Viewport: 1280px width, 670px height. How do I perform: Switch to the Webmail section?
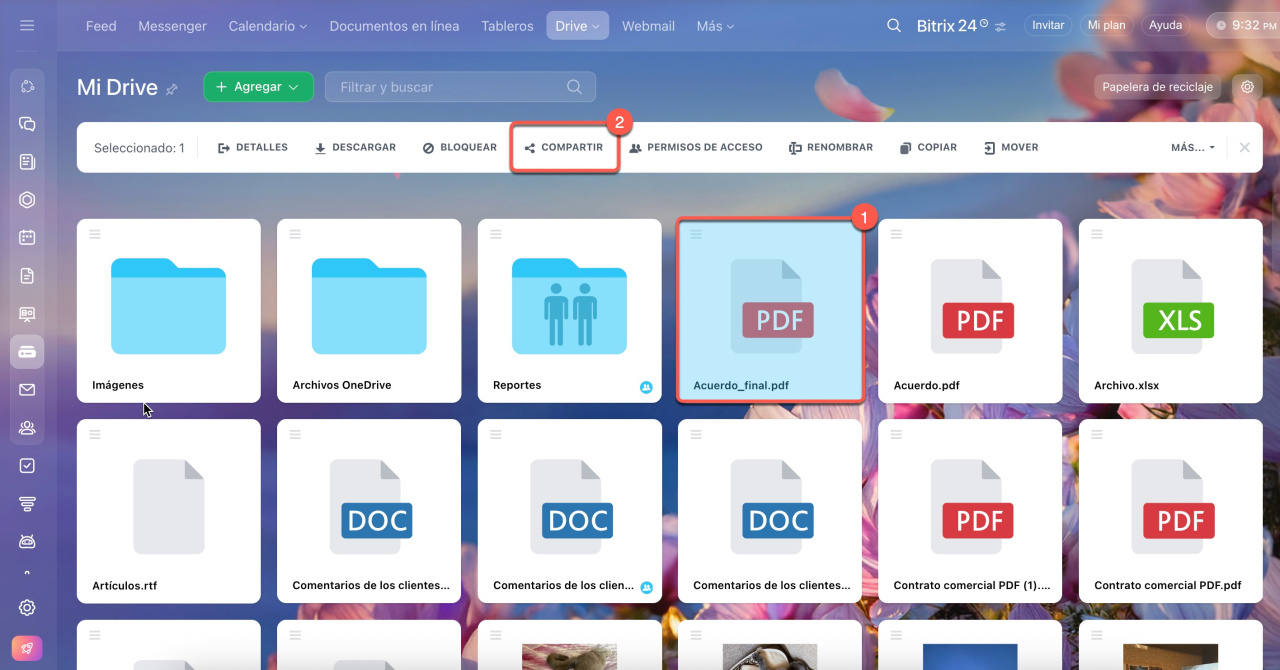click(x=648, y=26)
